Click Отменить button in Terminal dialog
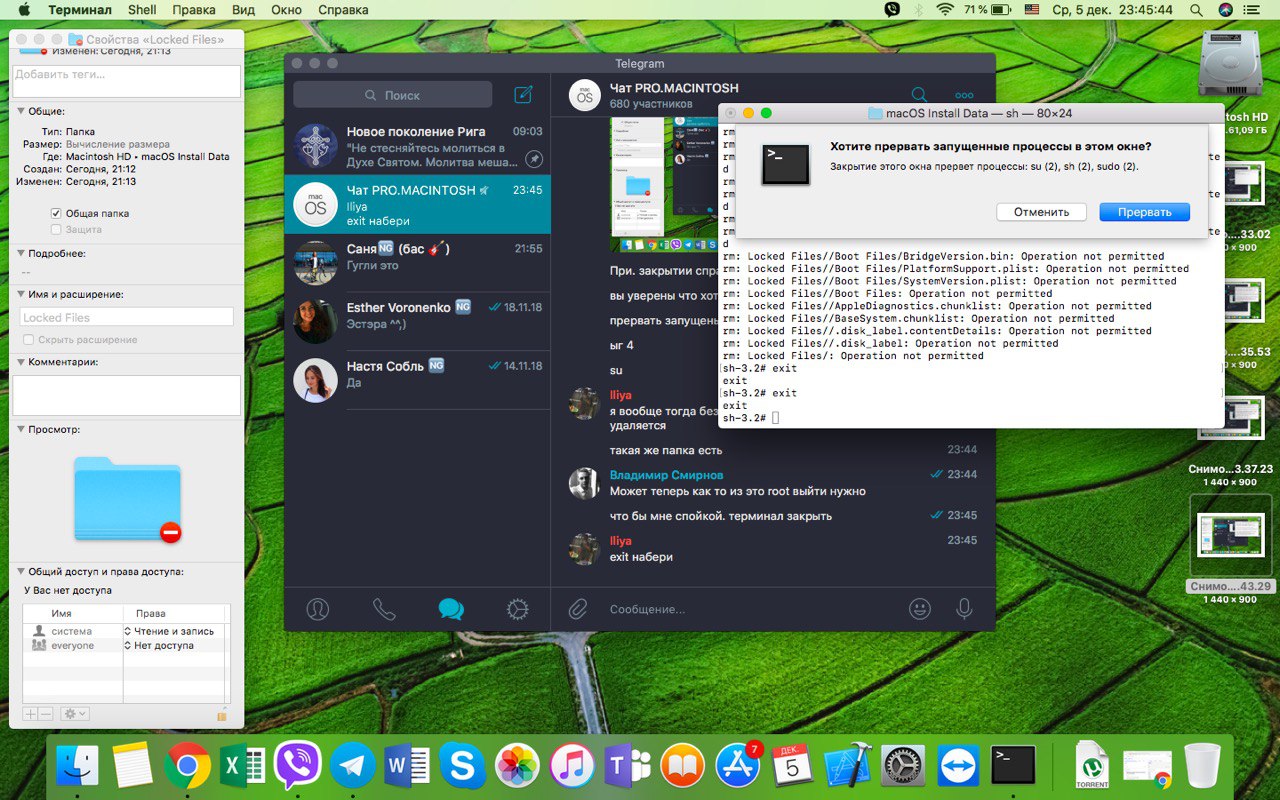1280x800 pixels. coord(1041,212)
